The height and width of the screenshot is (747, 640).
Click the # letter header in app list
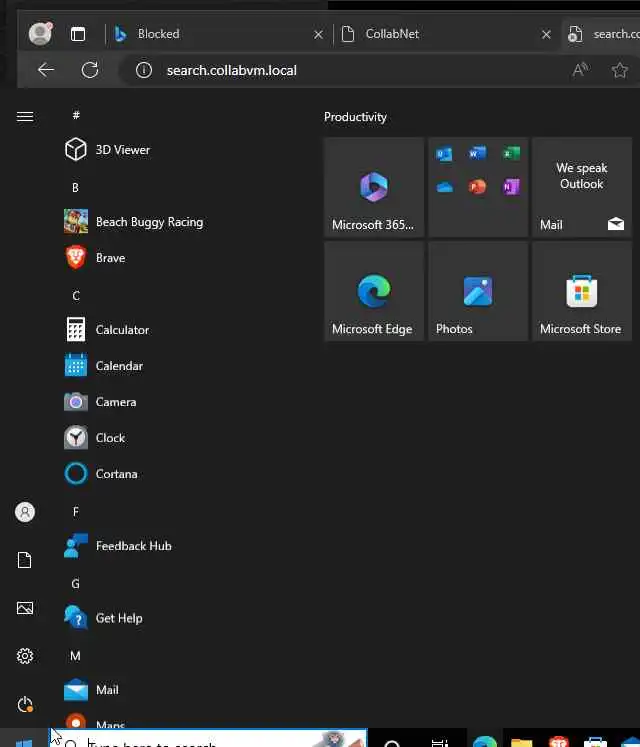[x=76, y=115]
